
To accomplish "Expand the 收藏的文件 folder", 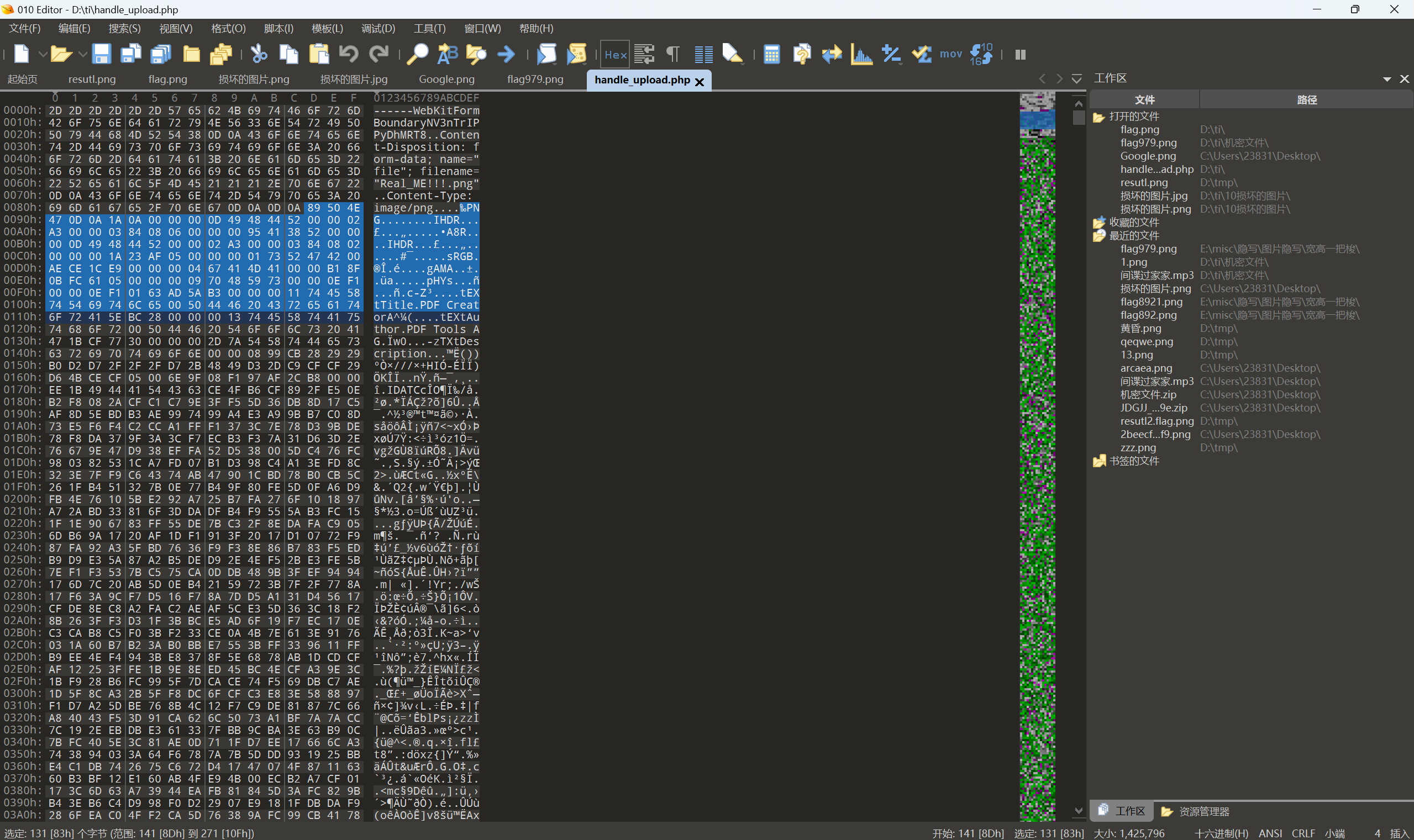I will (x=1098, y=223).
